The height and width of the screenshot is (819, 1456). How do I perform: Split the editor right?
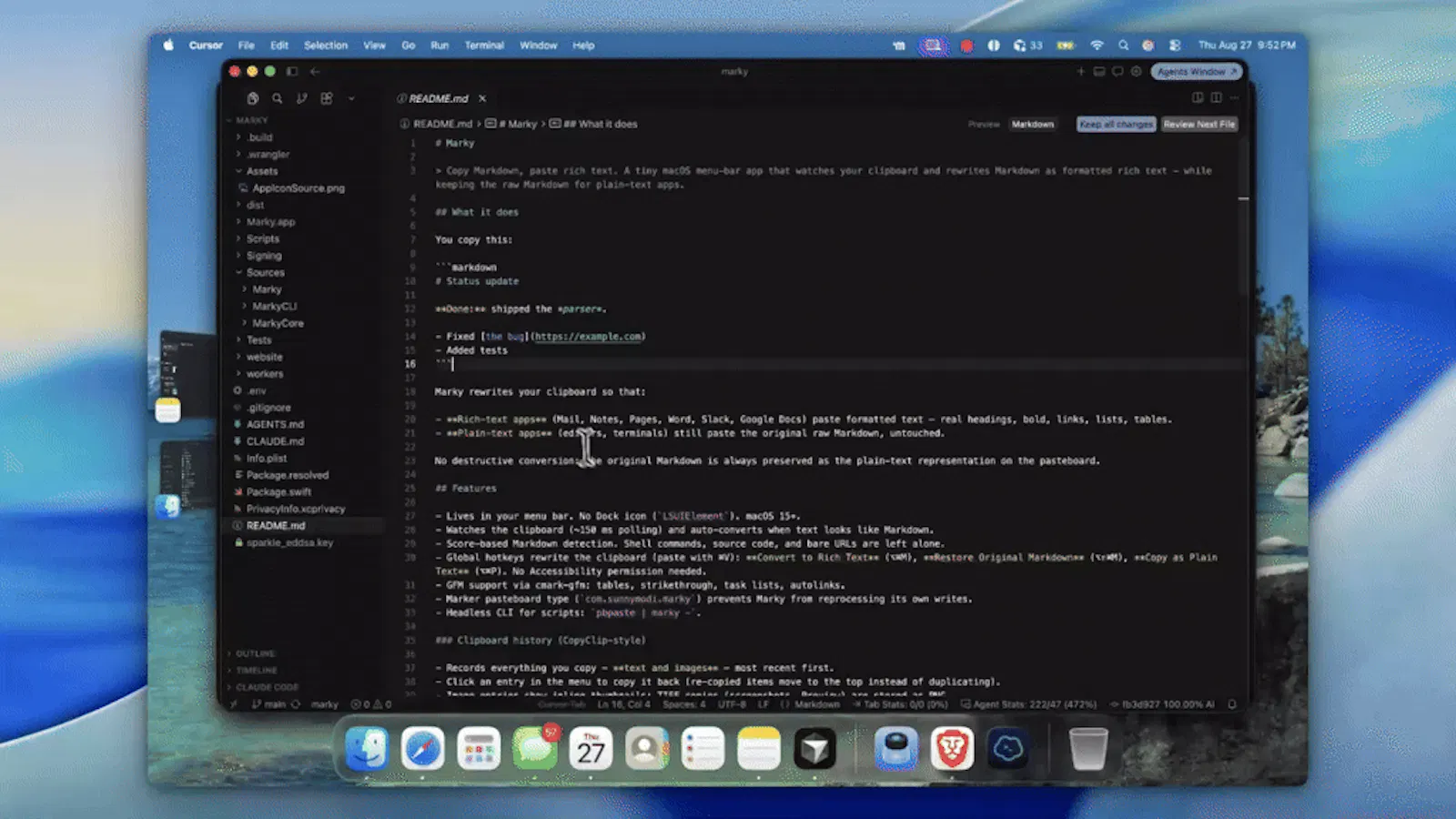click(x=1216, y=97)
